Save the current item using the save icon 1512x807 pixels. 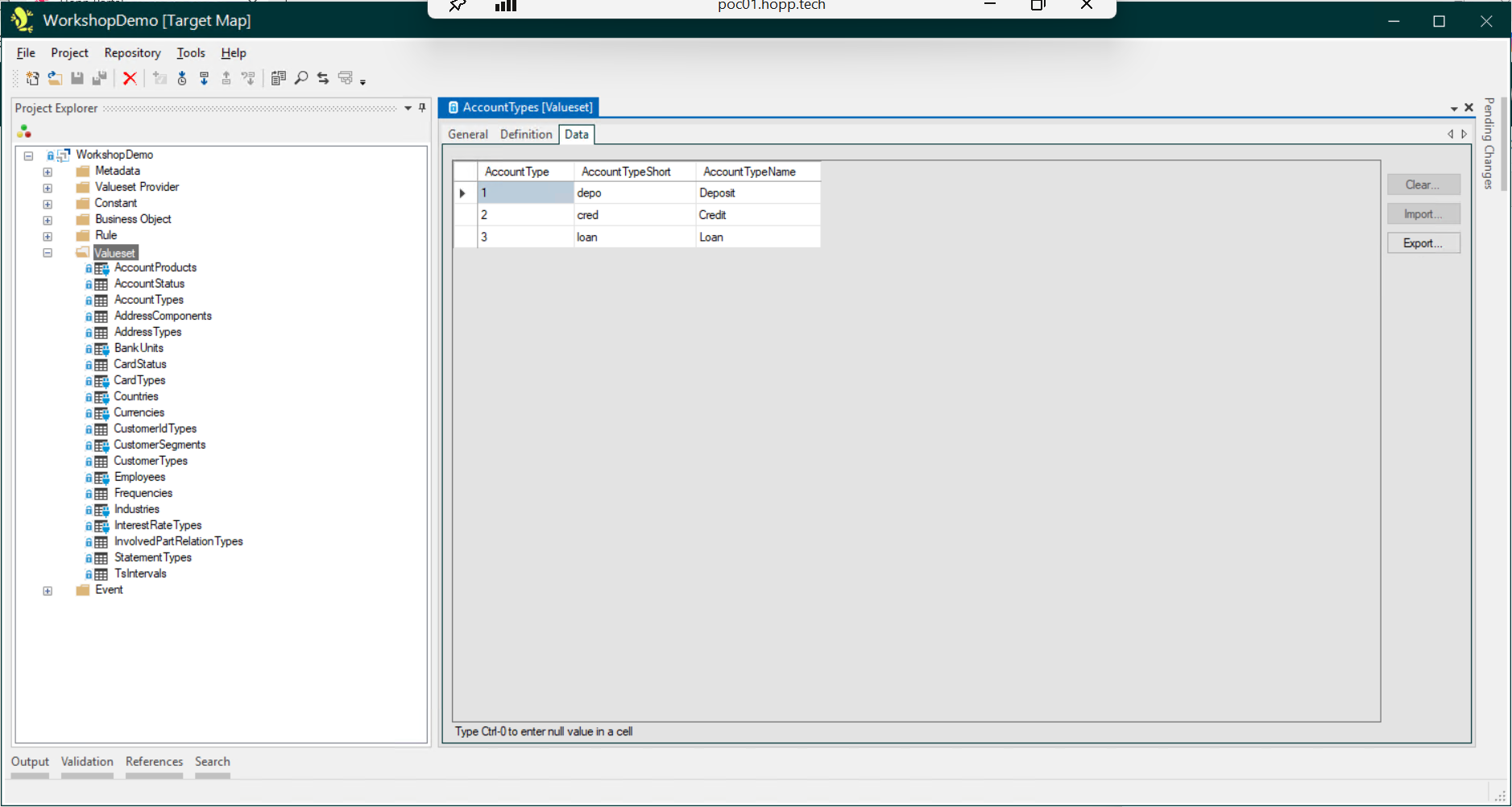(77, 78)
